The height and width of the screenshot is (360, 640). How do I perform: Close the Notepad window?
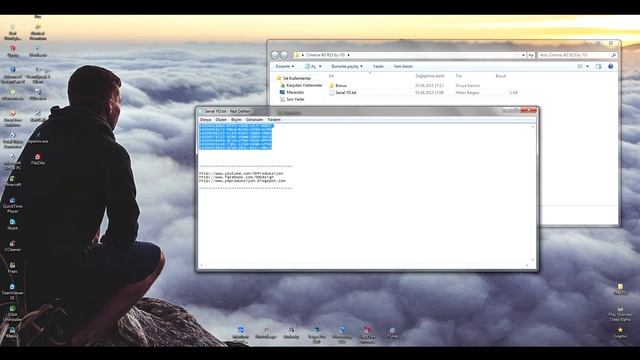click(x=528, y=110)
